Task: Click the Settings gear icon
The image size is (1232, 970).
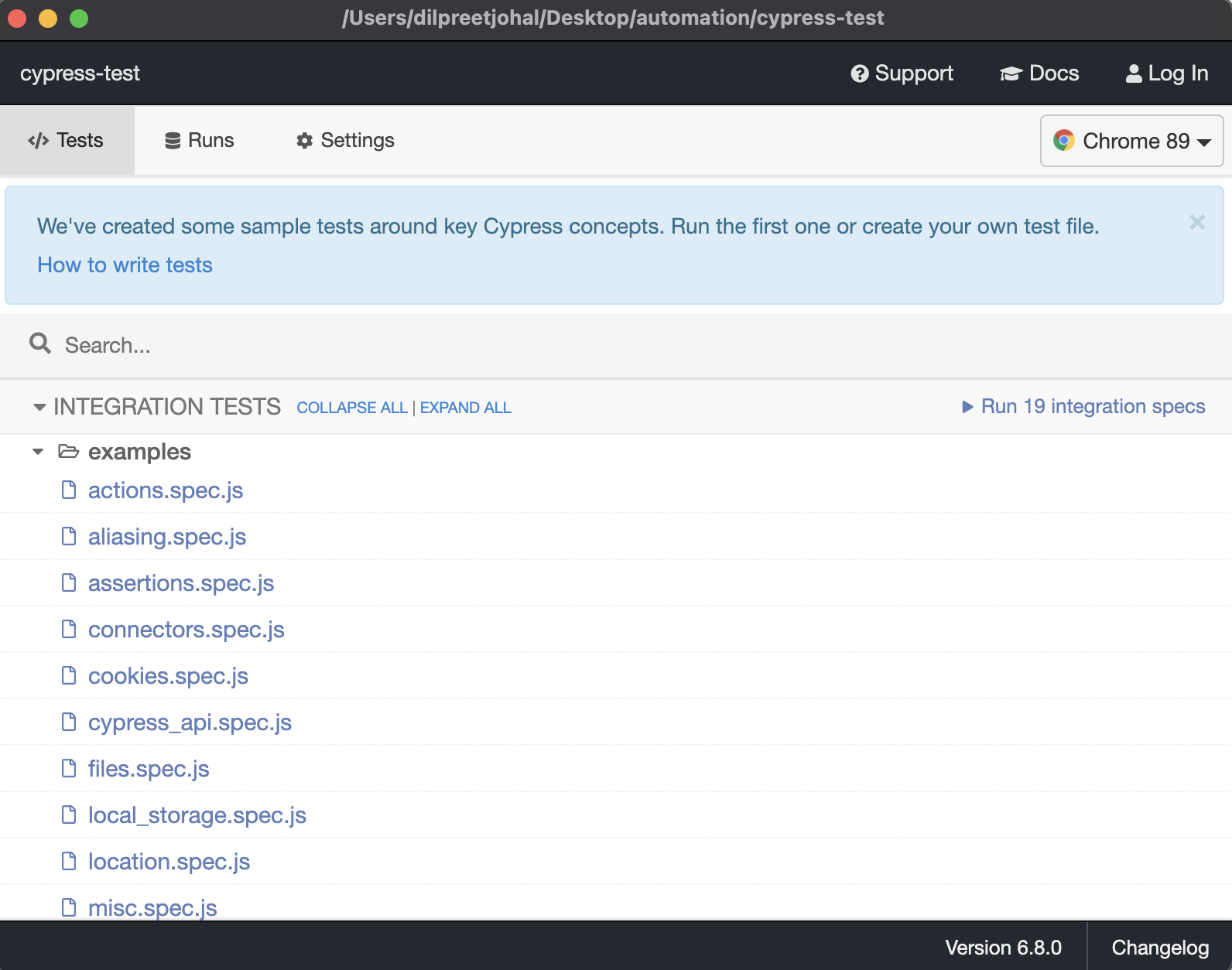Action: pos(305,141)
